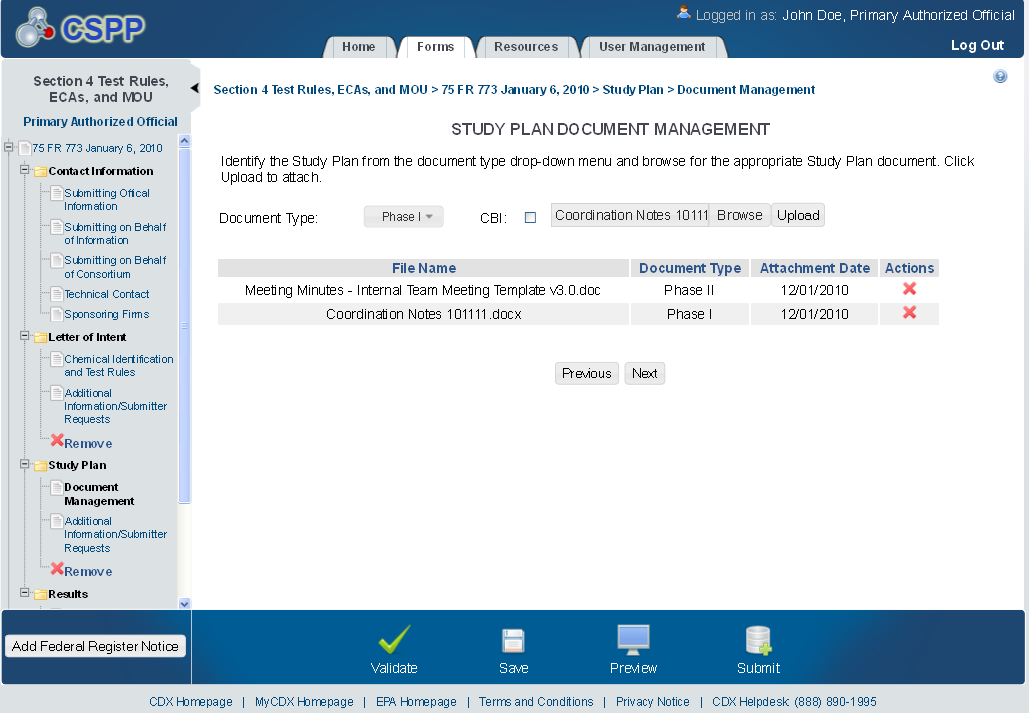1029x713 pixels.
Task: Switch to the Resources tab
Action: click(526, 47)
